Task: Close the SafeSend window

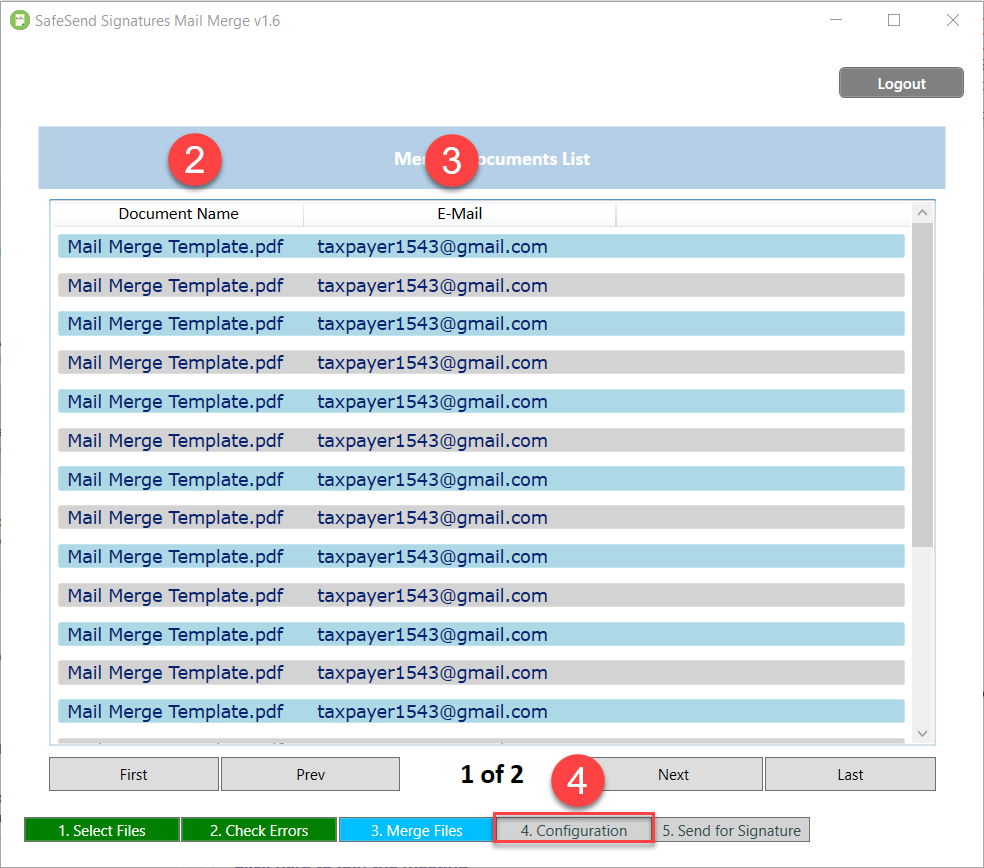Action: click(x=953, y=20)
